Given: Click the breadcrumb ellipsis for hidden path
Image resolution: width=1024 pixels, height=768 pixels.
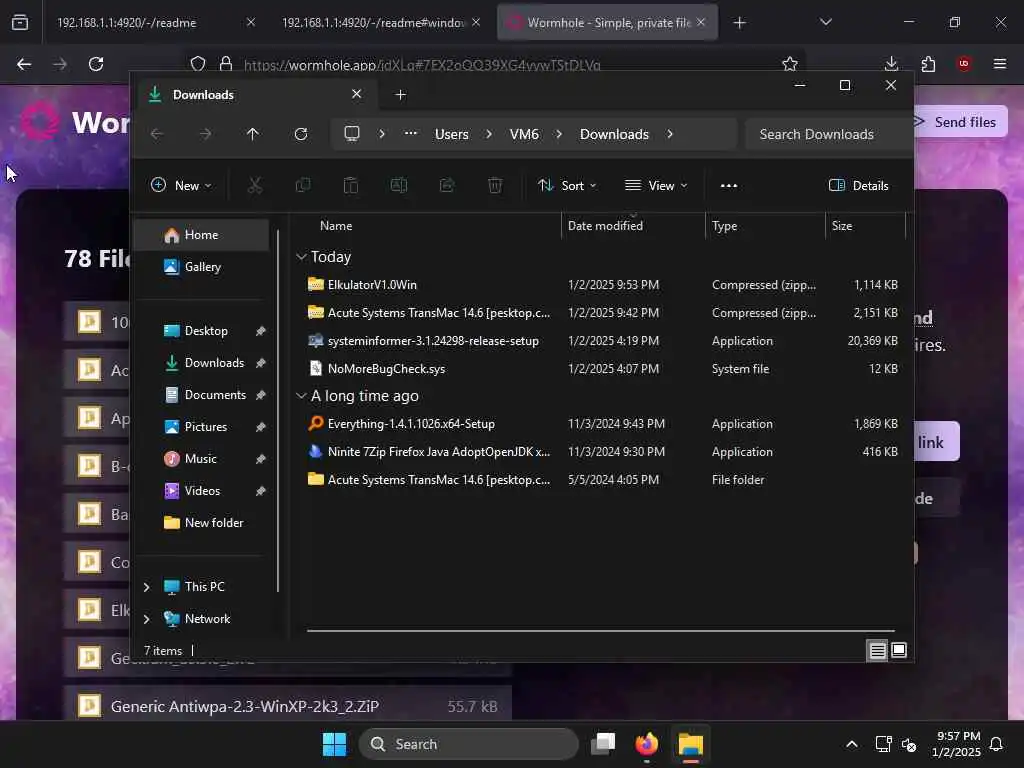Looking at the screenshot, I should click(x=411, y=133).
